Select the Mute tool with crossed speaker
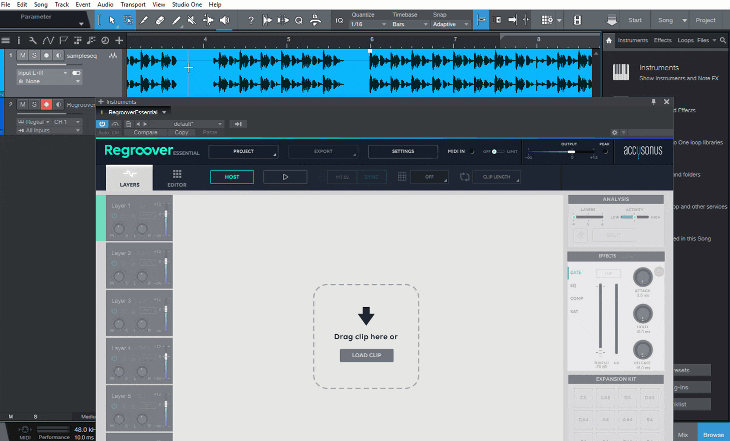Viewport: 730px width, 441px height. pos(191,20)
